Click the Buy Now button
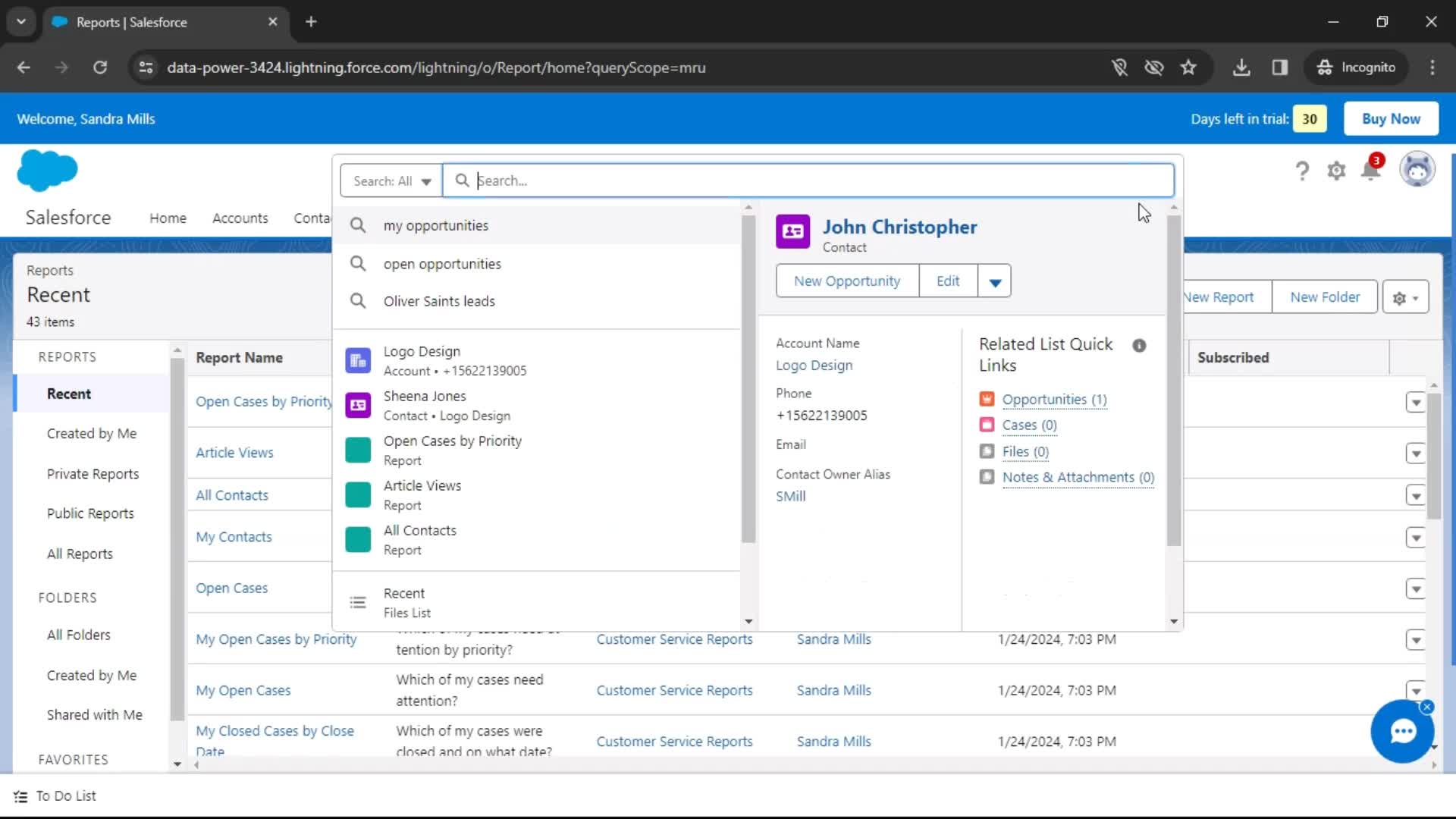The height and width of the screenshot is (819, 1456). [1391, 119]
